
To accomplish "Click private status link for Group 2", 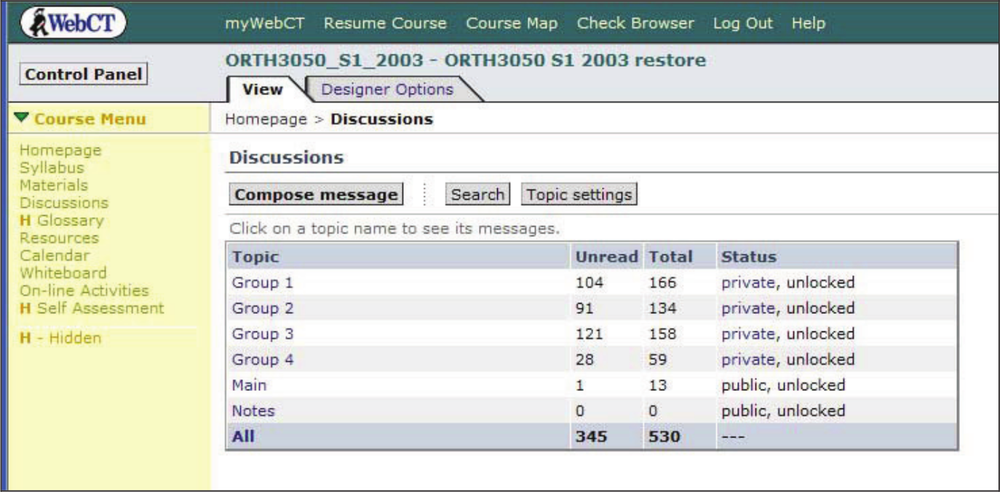I will 748,308.
